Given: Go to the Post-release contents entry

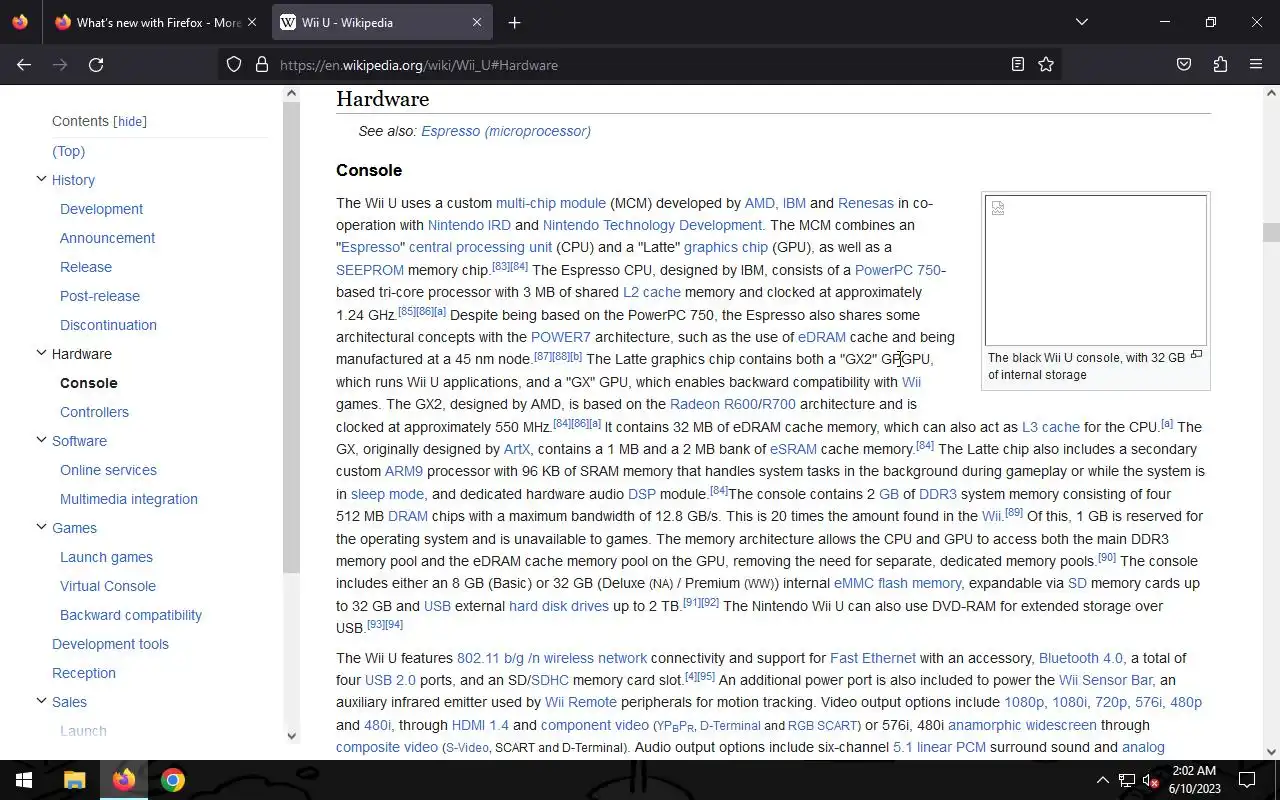Looking at the screenshot, I should click(100, 296).
